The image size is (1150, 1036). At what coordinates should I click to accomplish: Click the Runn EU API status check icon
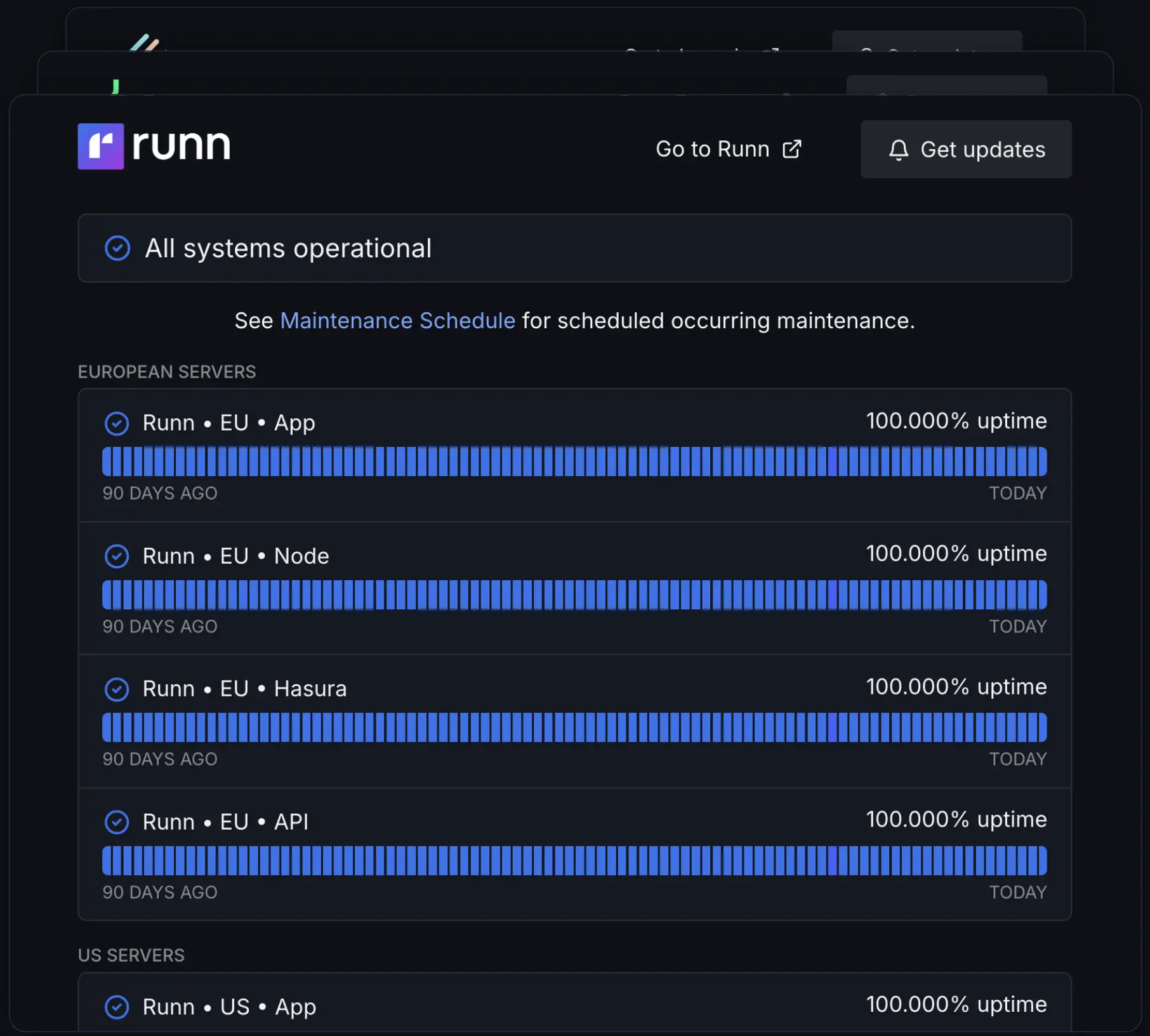pos(117,822)
